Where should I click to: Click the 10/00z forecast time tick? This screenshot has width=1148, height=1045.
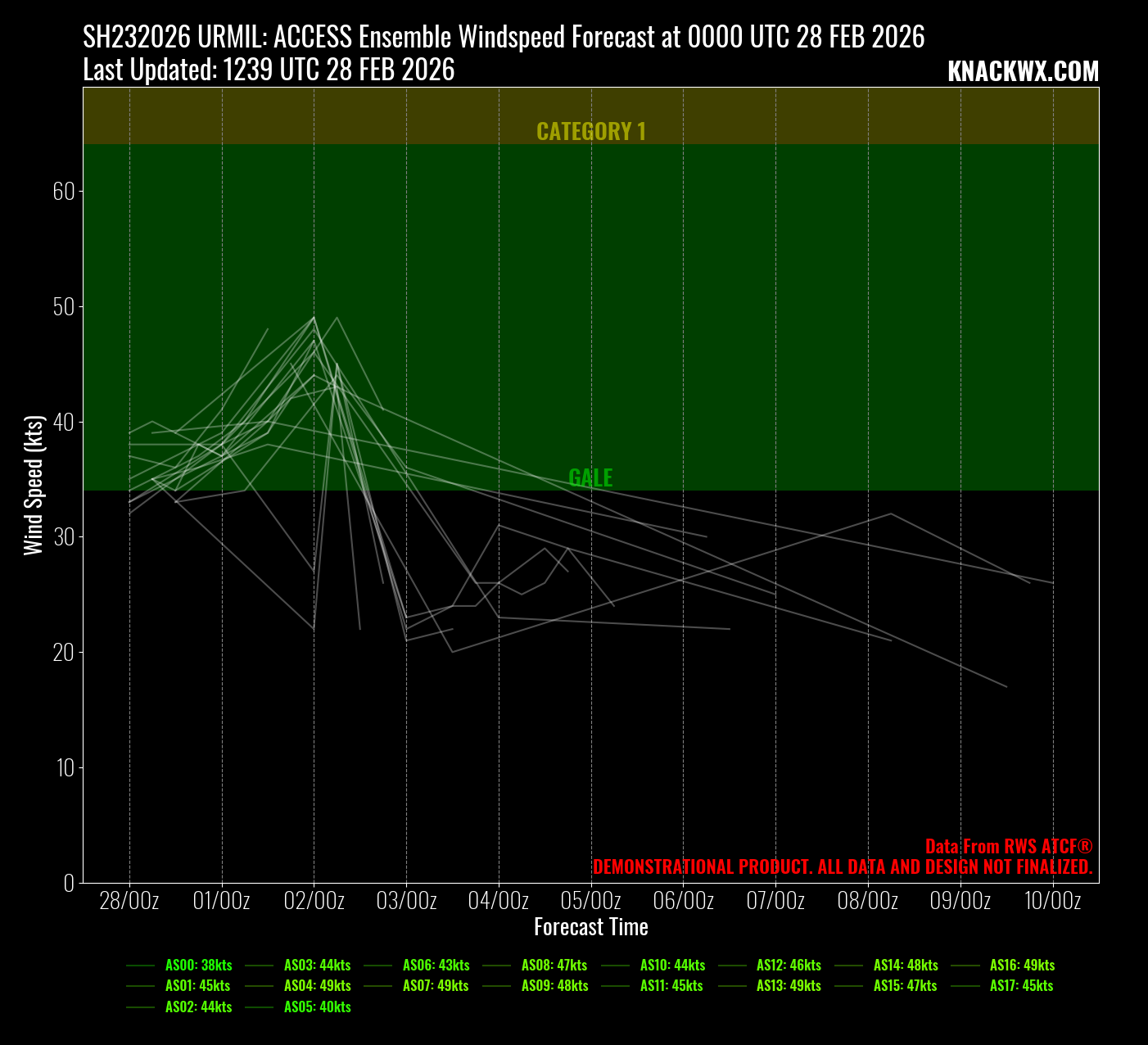coord(1052,901)
